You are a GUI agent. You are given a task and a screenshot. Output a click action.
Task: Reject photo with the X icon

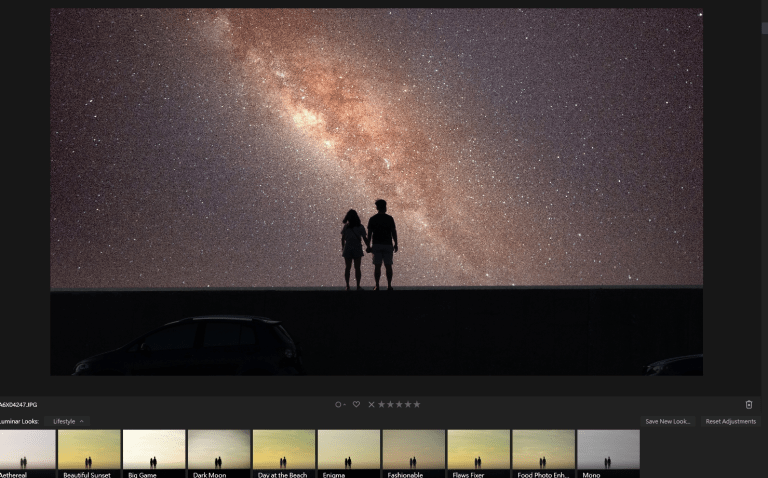pos(371,404)
